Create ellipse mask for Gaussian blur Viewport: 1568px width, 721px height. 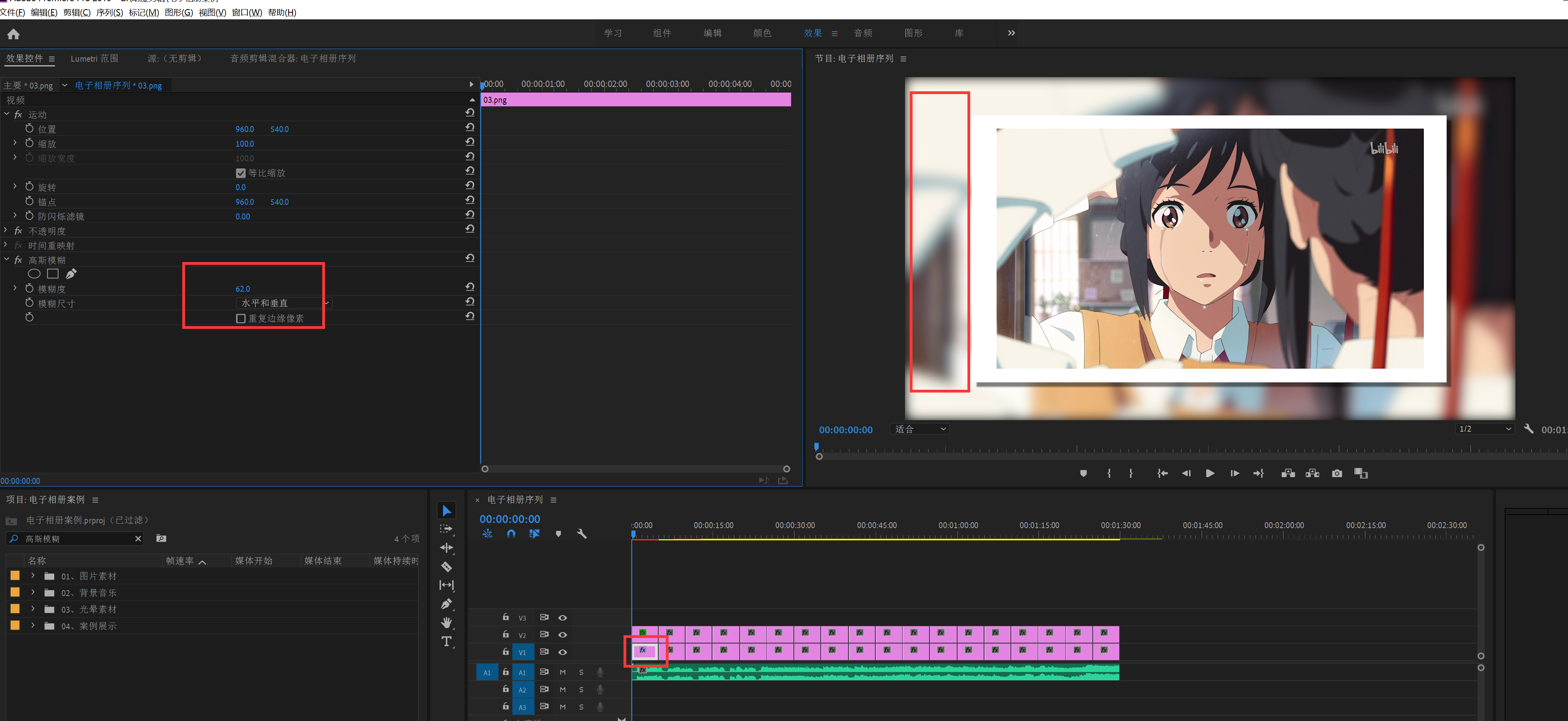click(x=34, y=274)
